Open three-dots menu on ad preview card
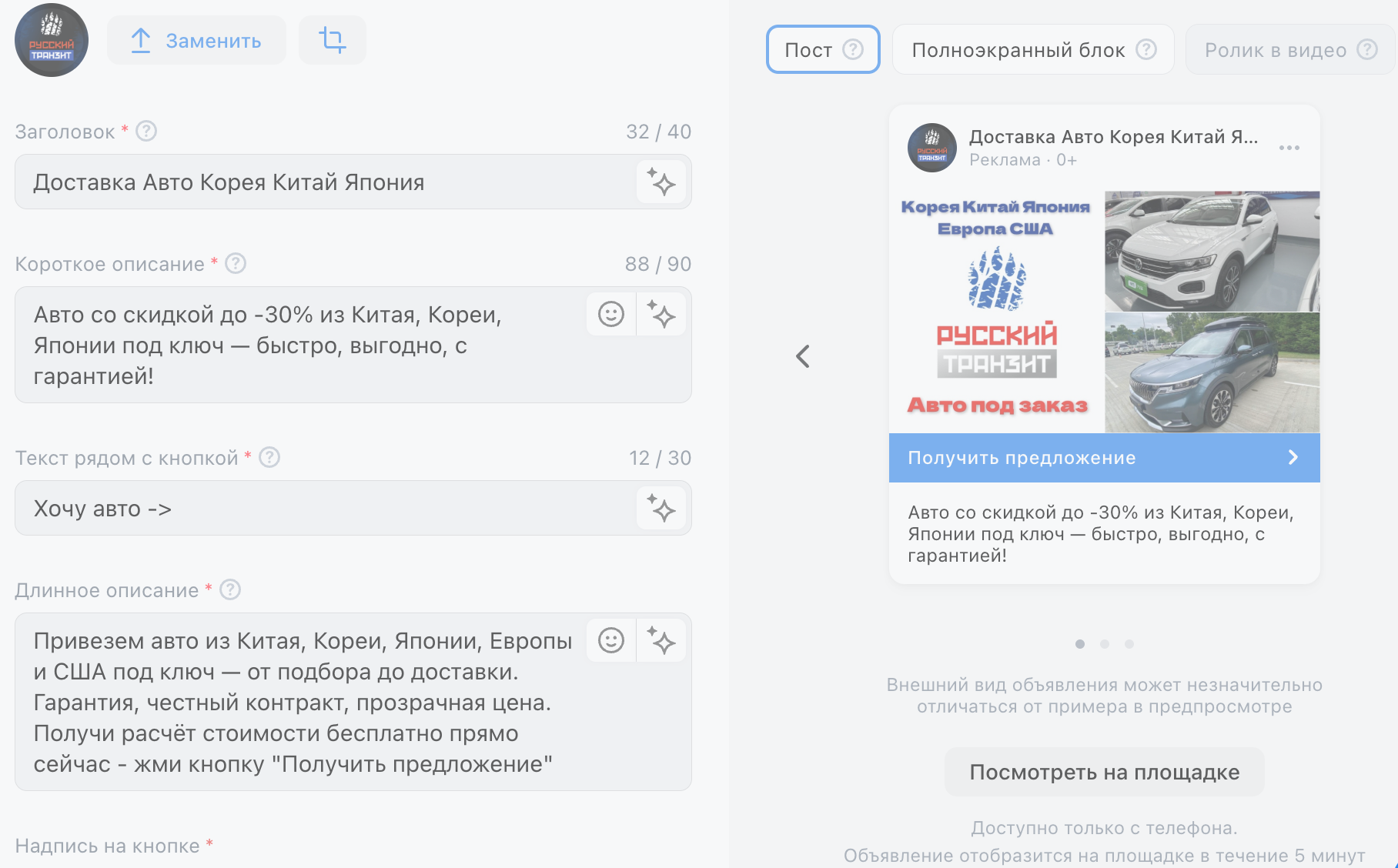 [x=1289, y=148]
